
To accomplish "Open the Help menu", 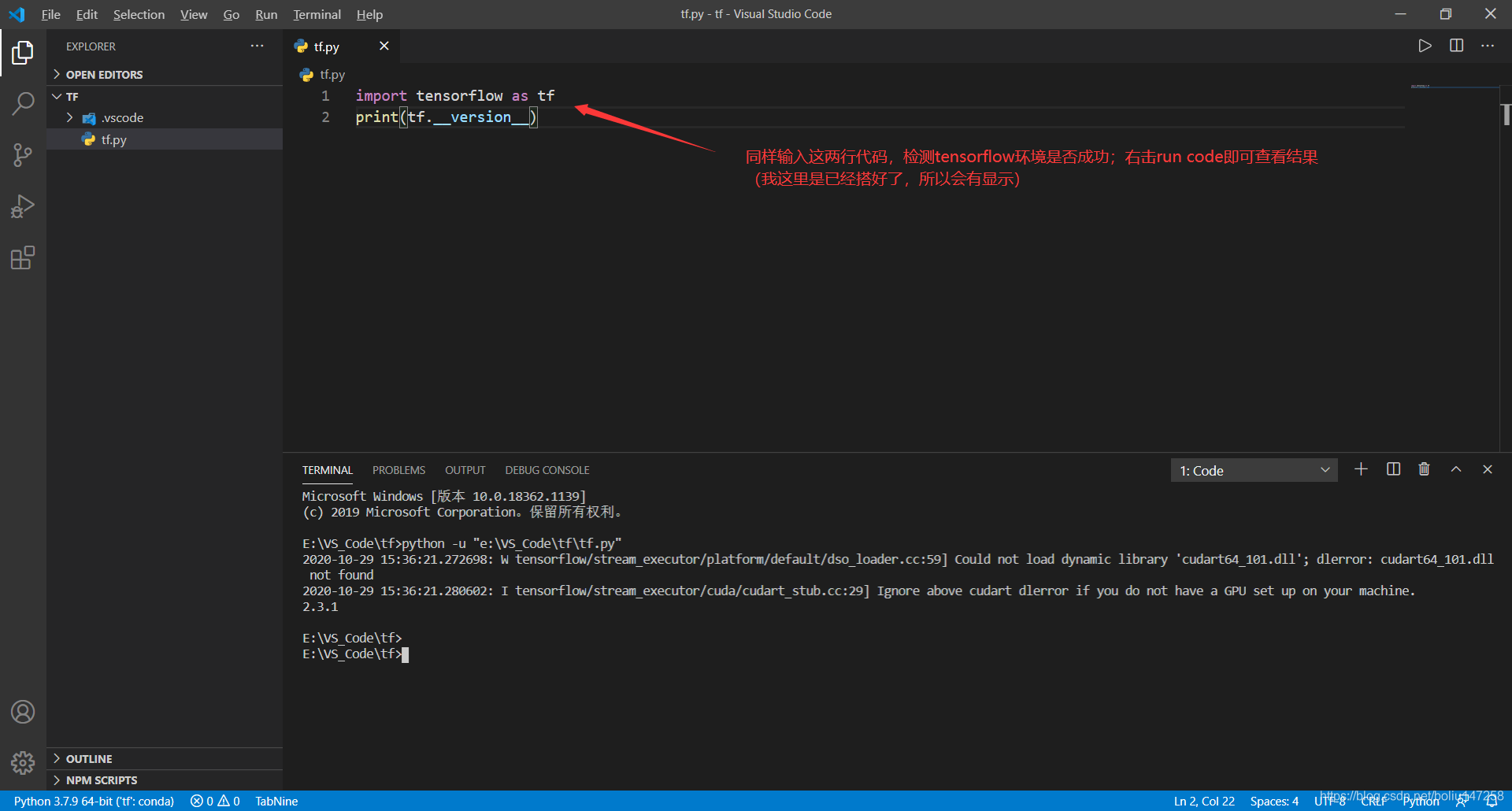I will pyautogui.click(x=369, y=14).
